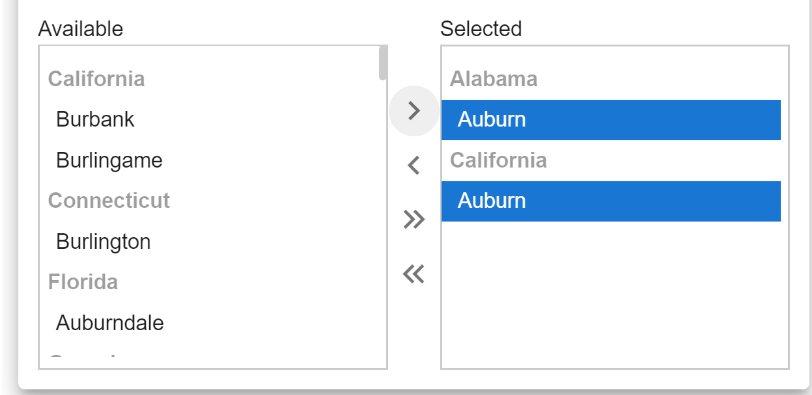Image resolution: width=812 pixels, height=395 pixels.
Task: Click the Selected list label
Action: [x=481, y=29]
